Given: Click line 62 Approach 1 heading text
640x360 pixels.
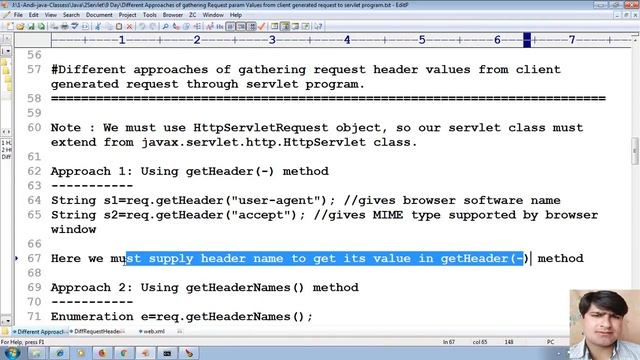Looking at the screenshot, I should pos(189,171).
